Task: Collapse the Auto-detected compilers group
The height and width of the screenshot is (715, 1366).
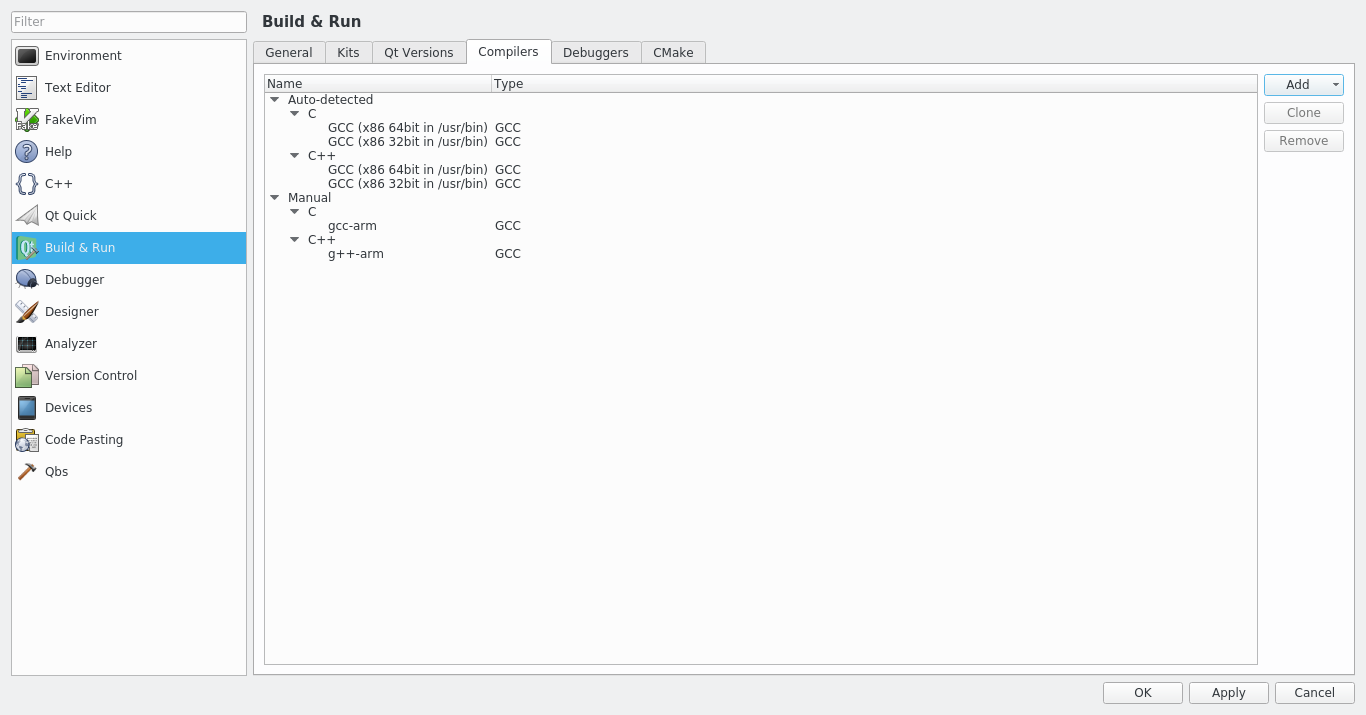Action: (x=275, y=100)
